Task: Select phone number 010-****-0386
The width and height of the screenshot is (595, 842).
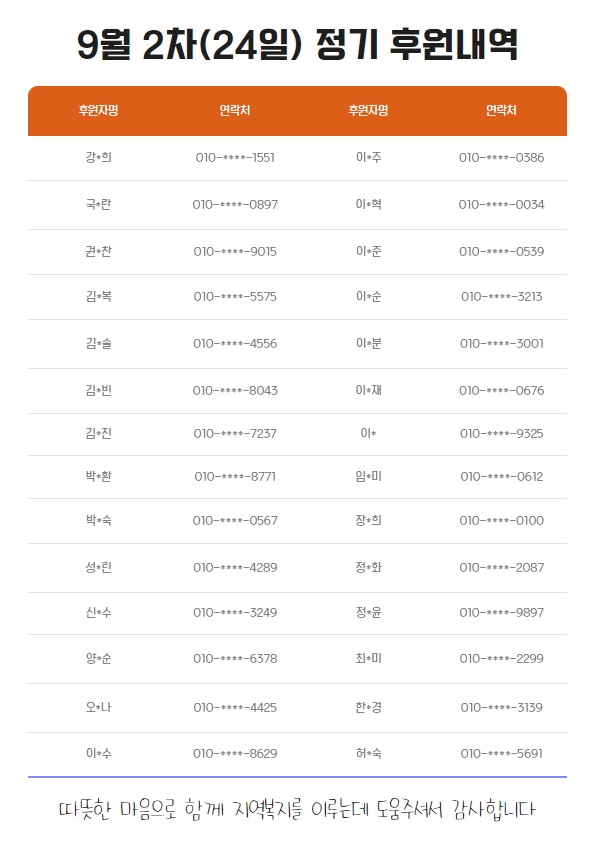Action: point(502,158)
